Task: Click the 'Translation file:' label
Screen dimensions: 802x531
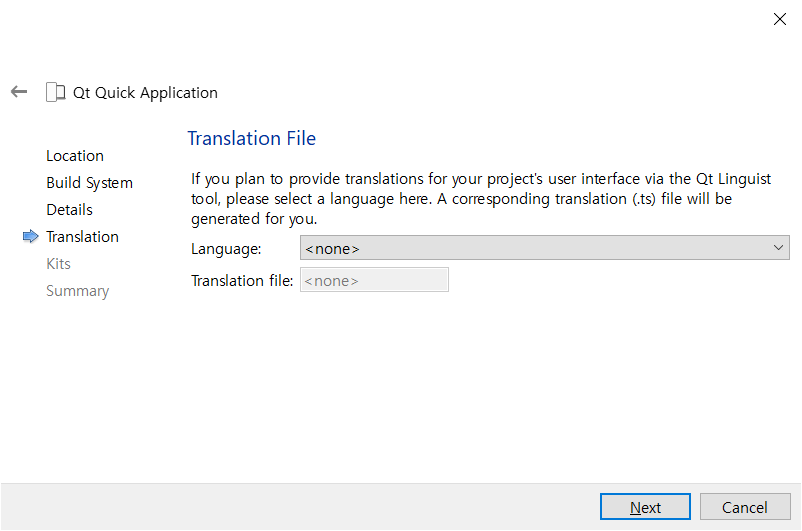Action: pos(242,280)
